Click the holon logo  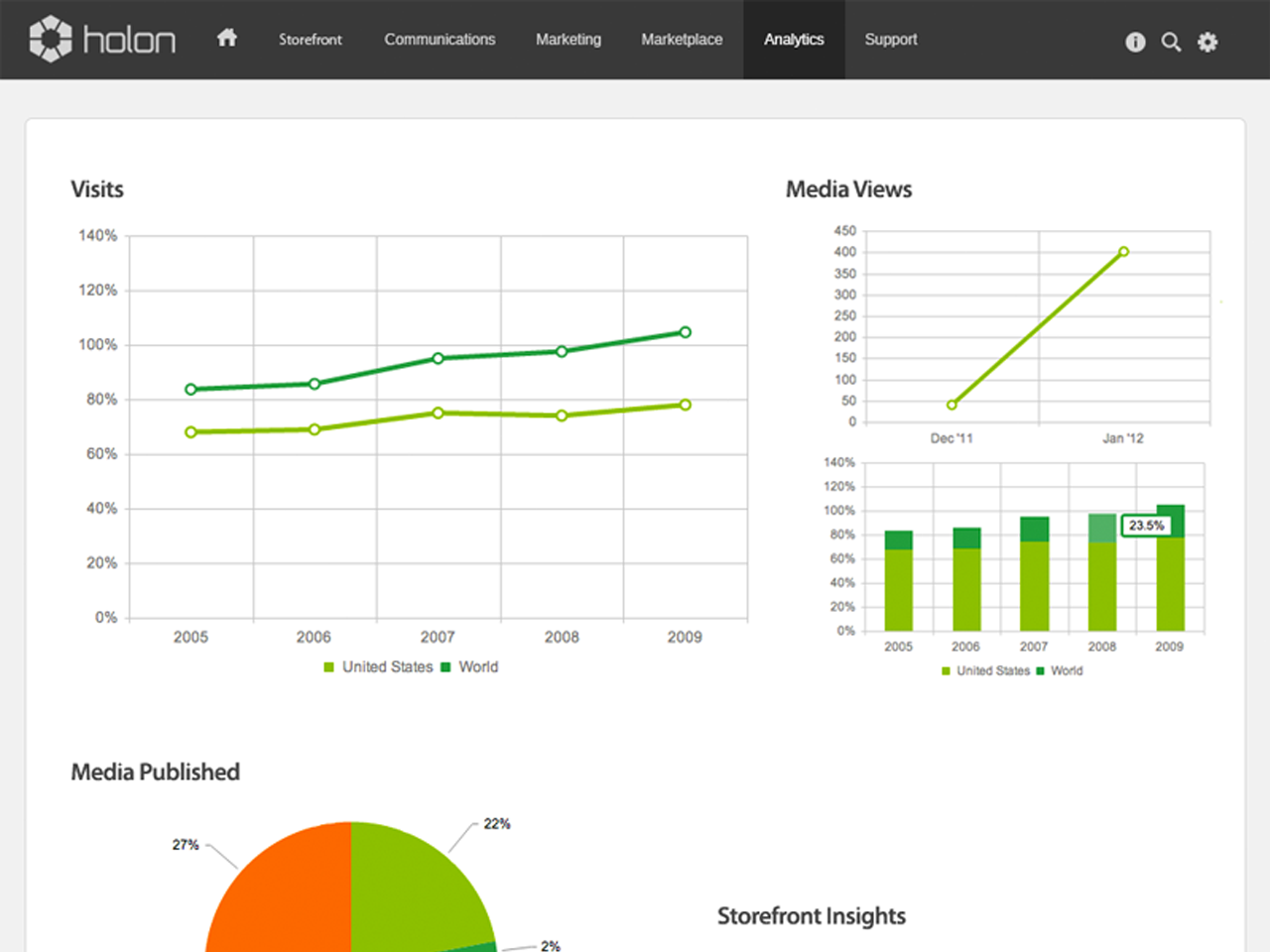tap(102, 40)
